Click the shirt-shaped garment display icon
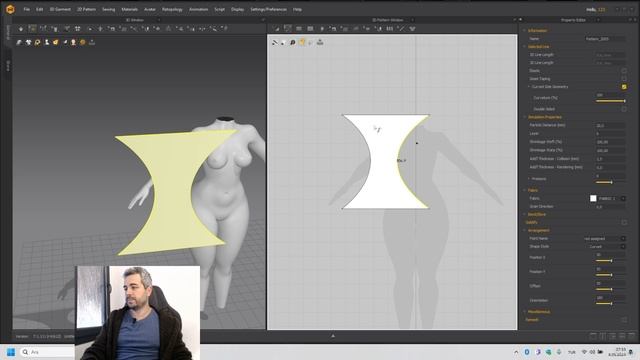 click(29, 42)
